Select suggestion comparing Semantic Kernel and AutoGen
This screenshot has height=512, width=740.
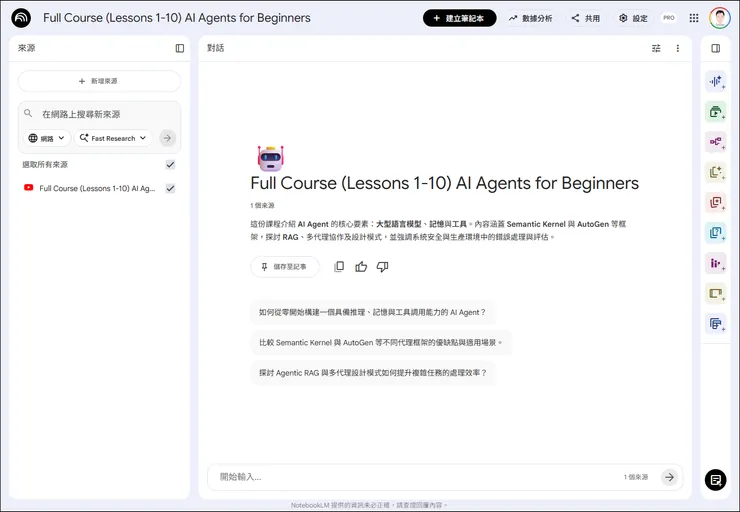click(381, 343)
